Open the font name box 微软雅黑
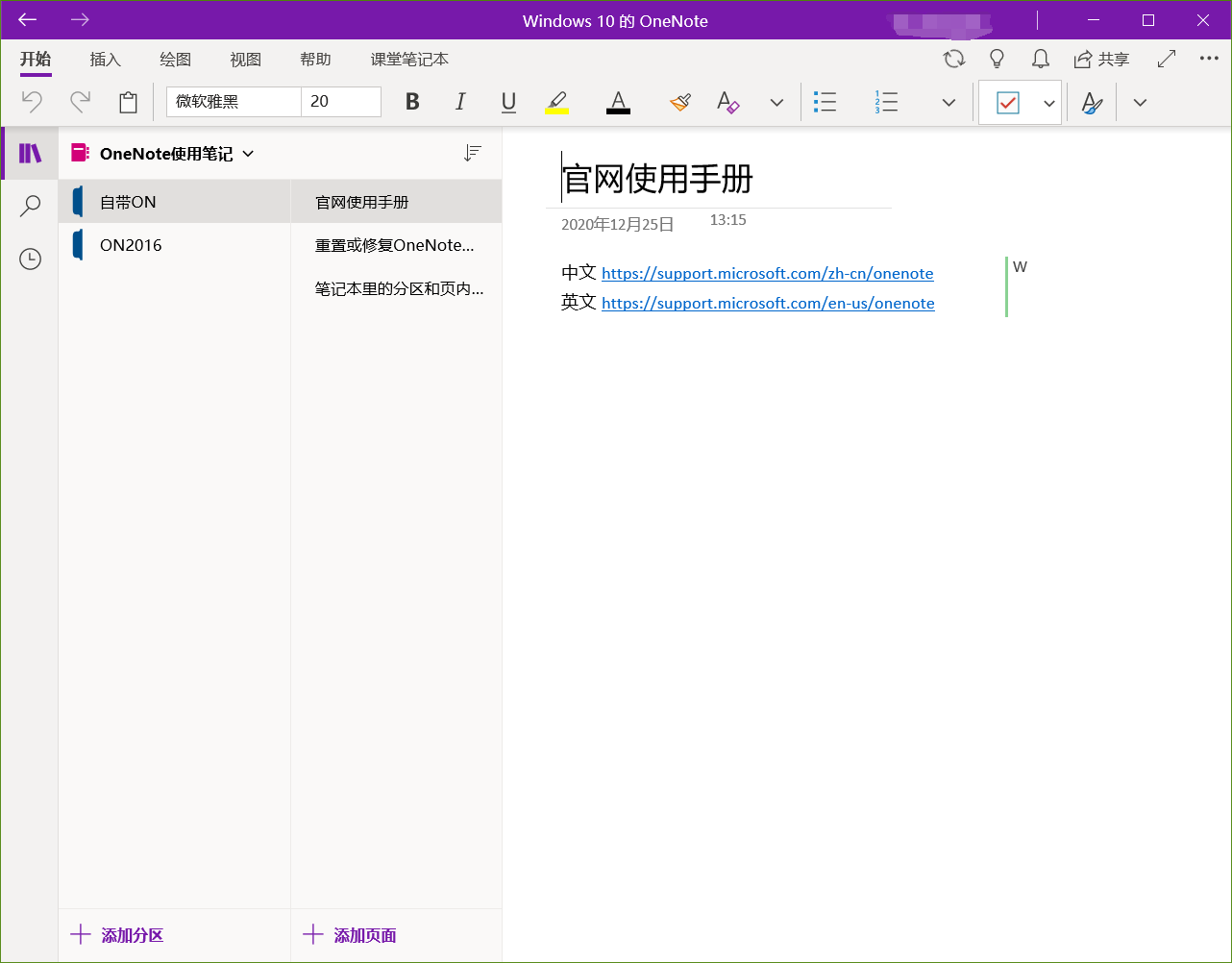Viewport: 1232px width, 963px height. pos(234,102)
